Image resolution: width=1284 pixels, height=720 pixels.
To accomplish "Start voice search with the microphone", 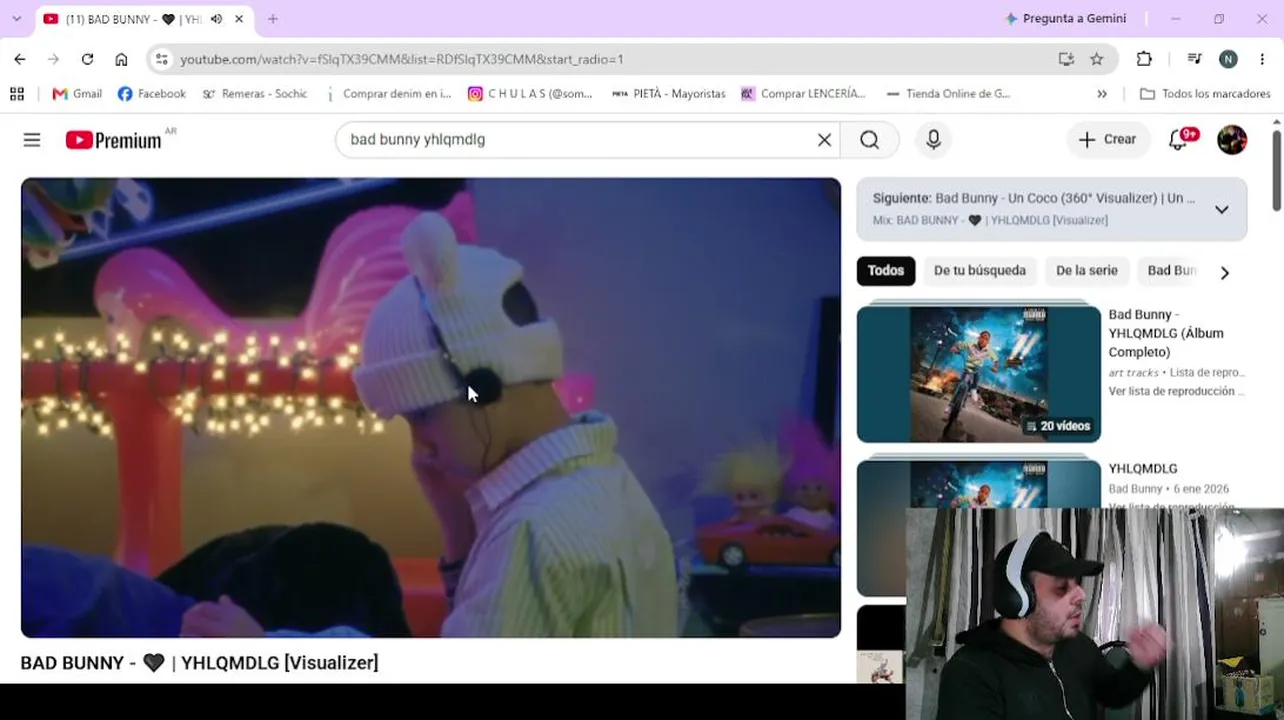I will click(933, 140).
